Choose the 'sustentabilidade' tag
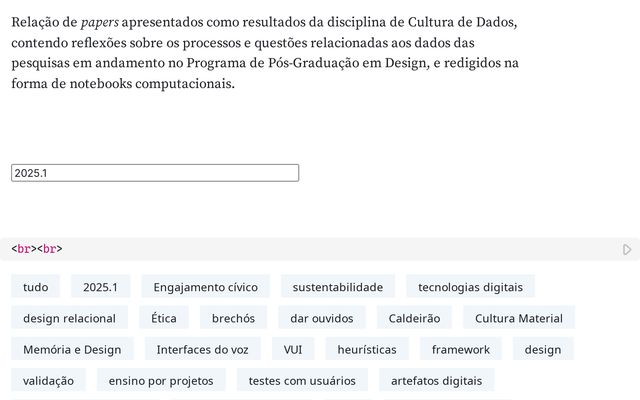The height and width of the screenshot is (400, 640). [338, 287]
